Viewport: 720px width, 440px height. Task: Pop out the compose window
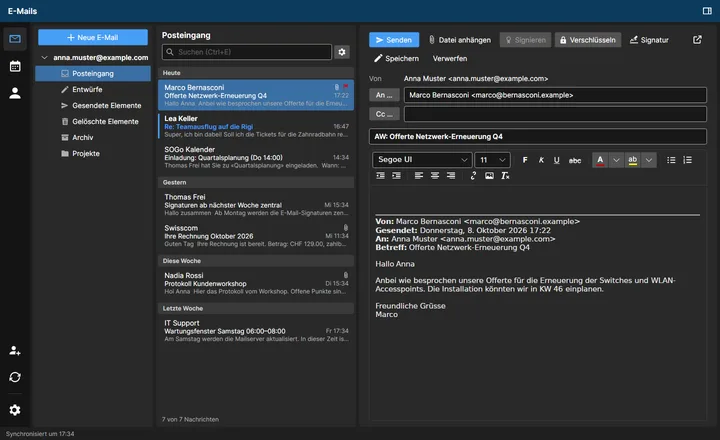(697, 40)
